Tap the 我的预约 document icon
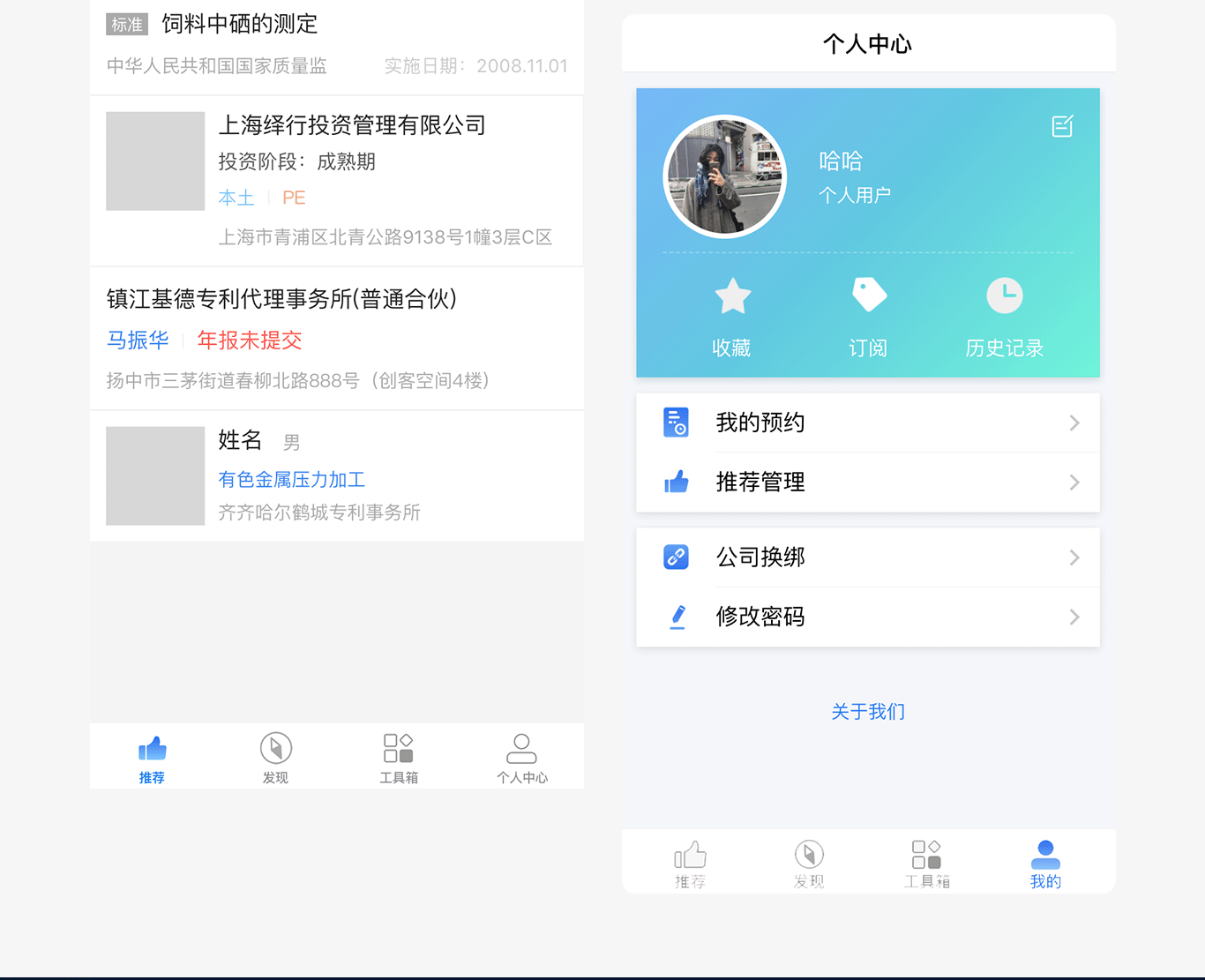 point(676,423)
